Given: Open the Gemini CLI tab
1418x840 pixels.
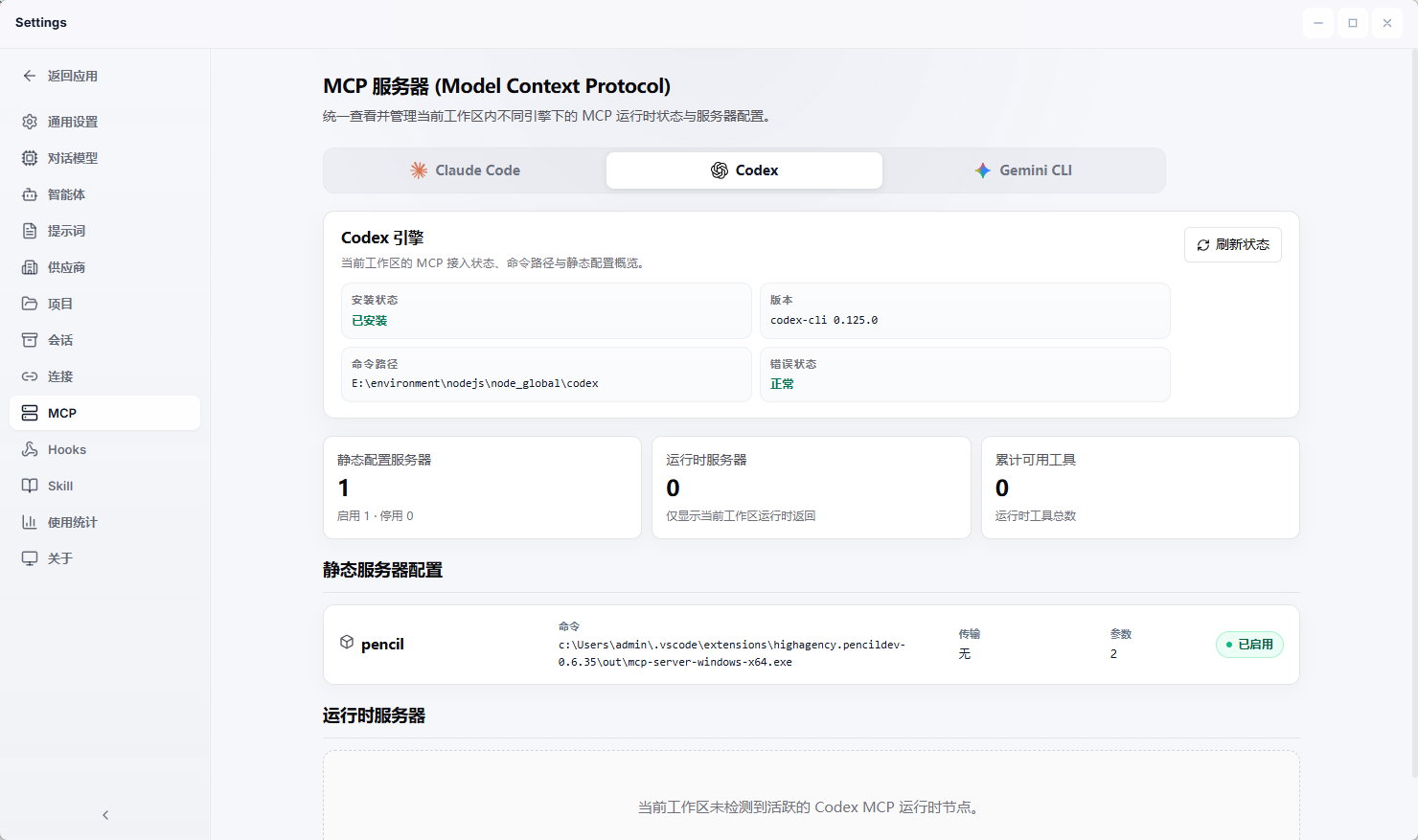Looking at the screenshot, I should pos(1023,170).
